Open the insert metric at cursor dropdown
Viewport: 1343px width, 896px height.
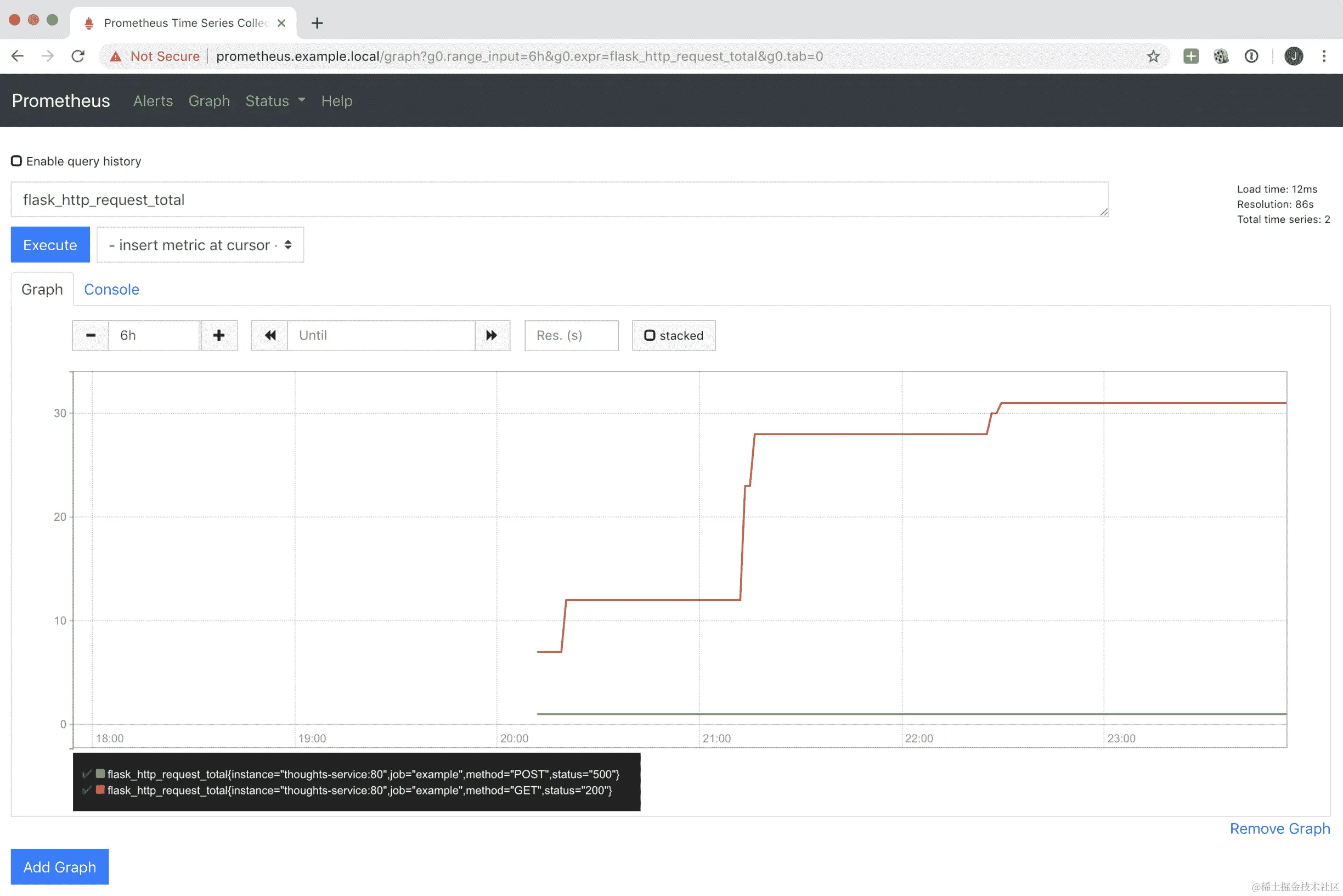pyautogui.click(x=200, y=245)
